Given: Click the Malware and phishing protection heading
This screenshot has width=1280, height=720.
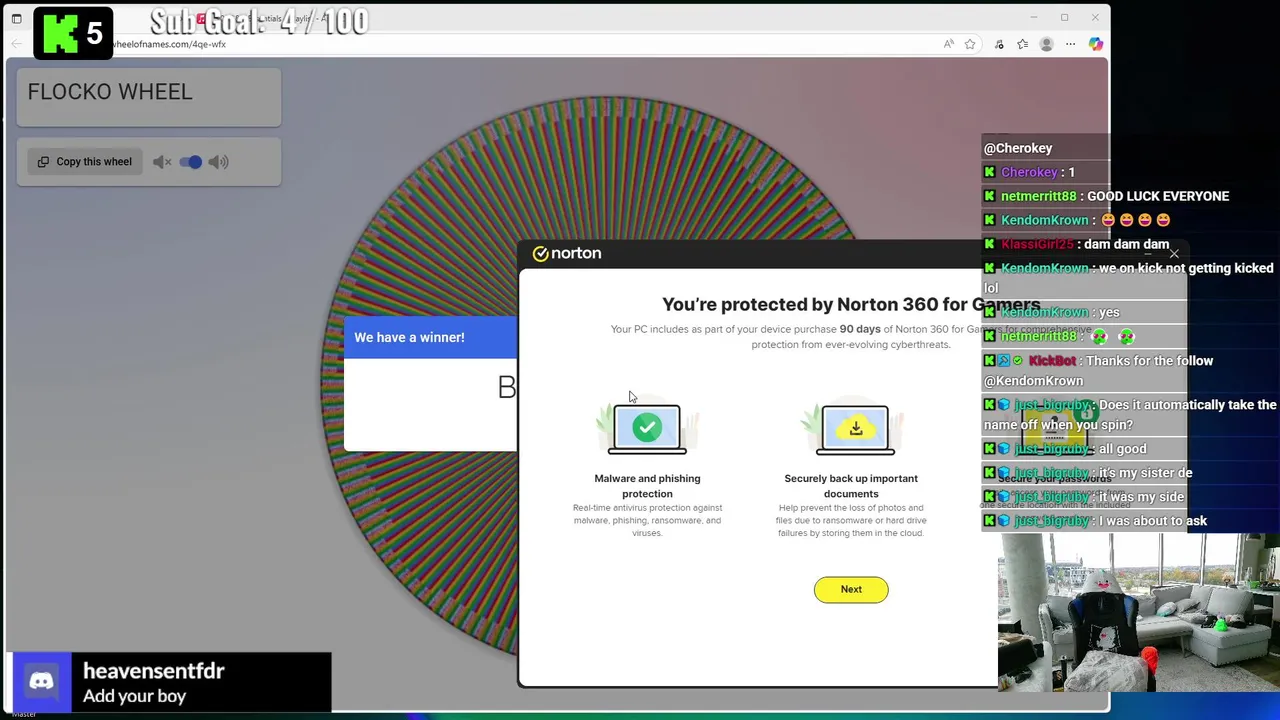Looking at the screenshot, I should coord(647,486).
